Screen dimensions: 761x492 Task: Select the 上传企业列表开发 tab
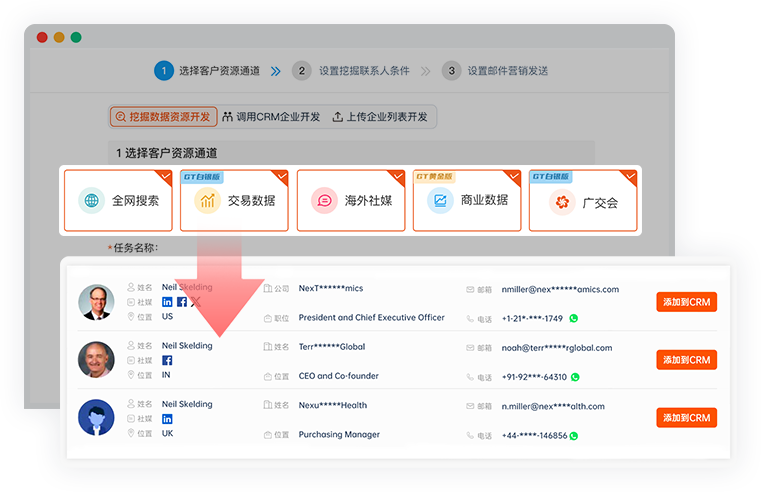click(x=380, y=117)
